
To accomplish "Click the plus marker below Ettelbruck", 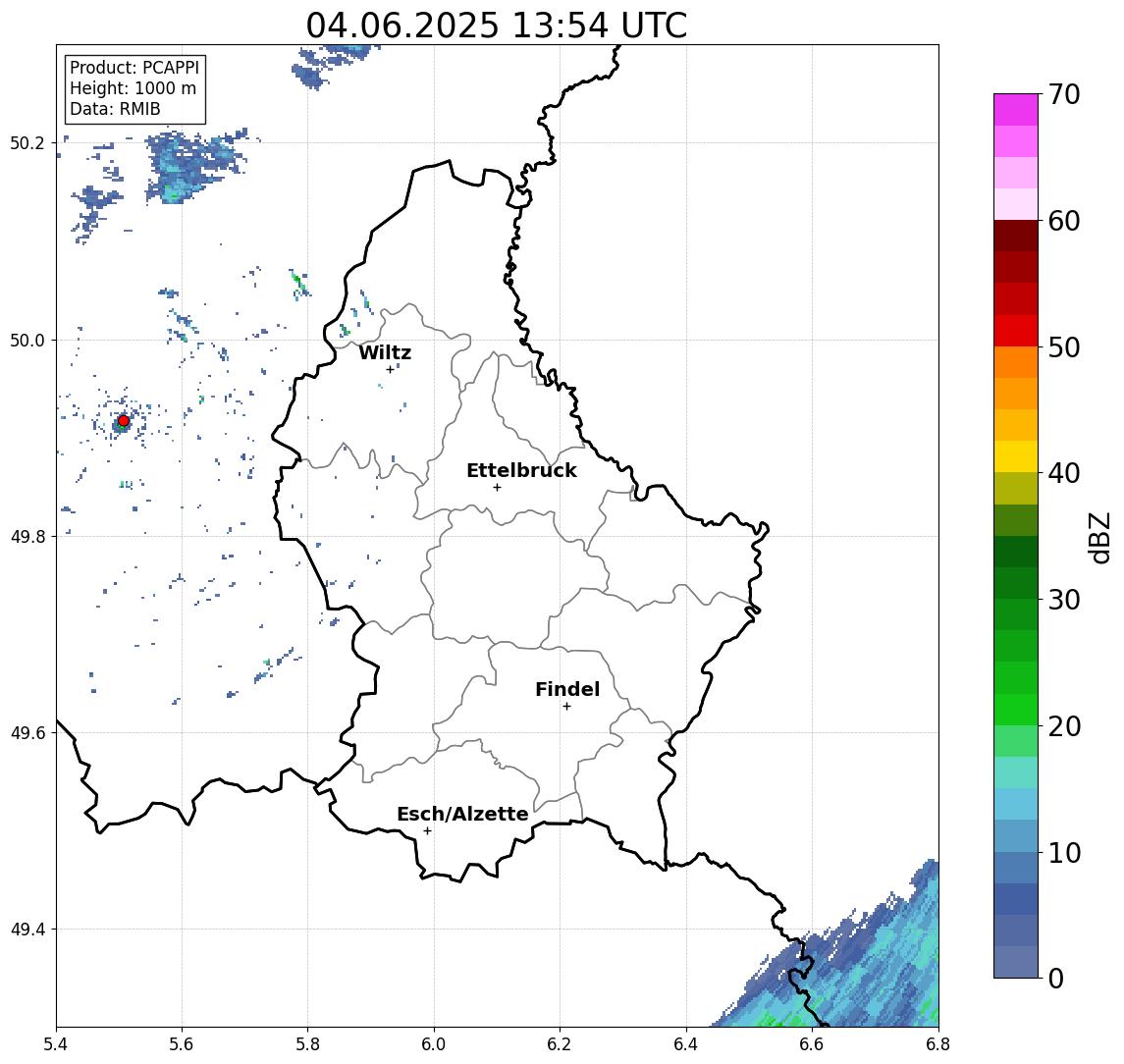I will click(497, 488).
